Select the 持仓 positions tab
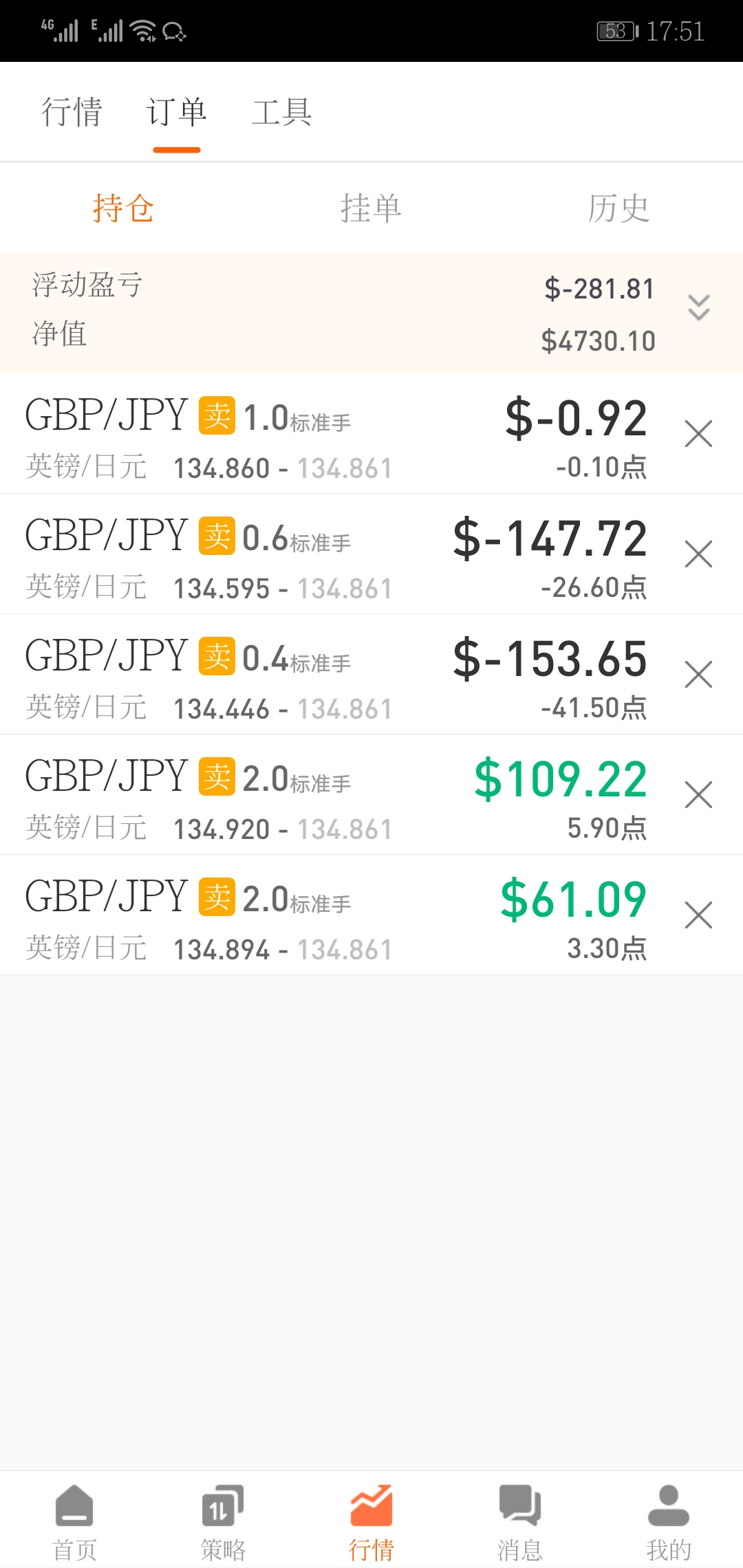This screenshot has height=1568, width=743. pyautogui.click(x=123, y=208)
